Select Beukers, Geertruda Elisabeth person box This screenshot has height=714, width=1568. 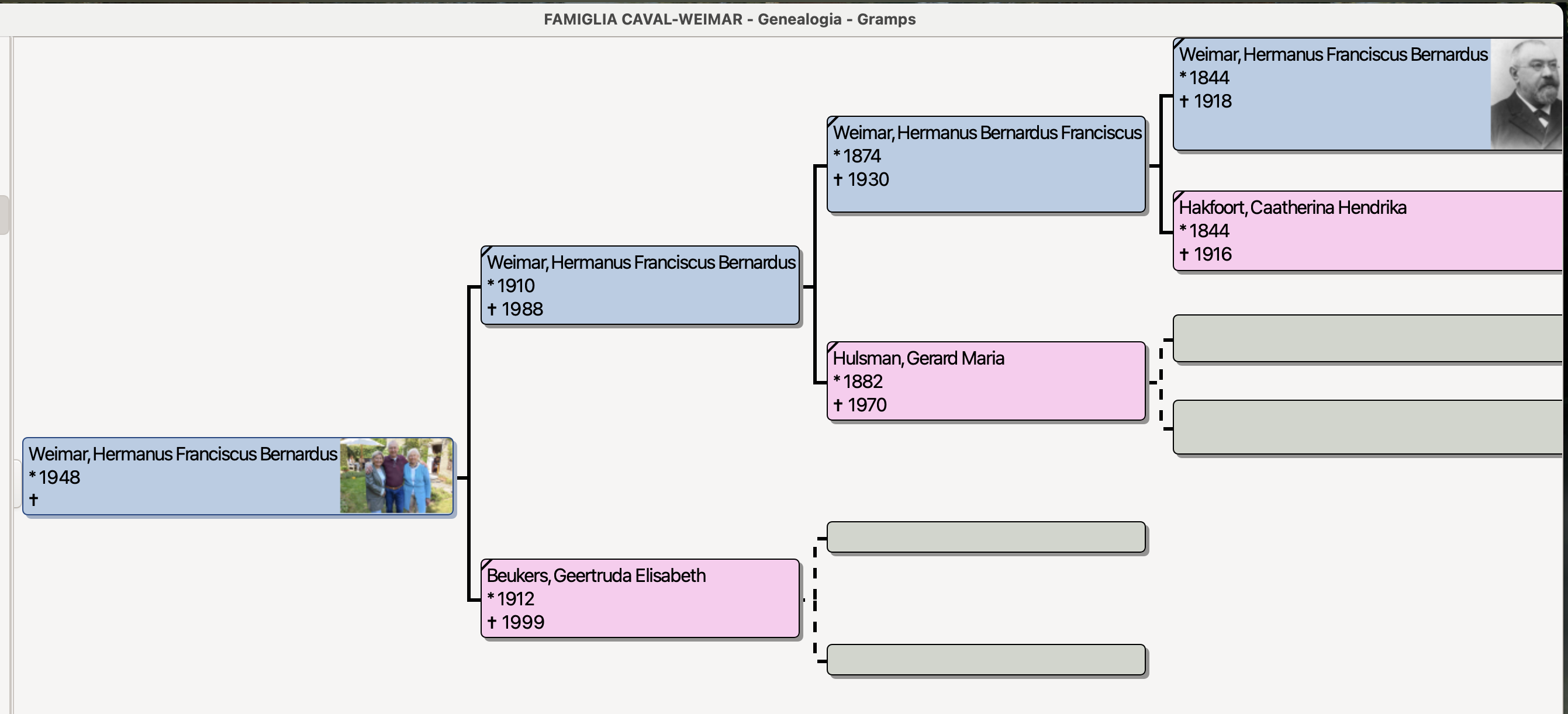(x=640, y=598)
